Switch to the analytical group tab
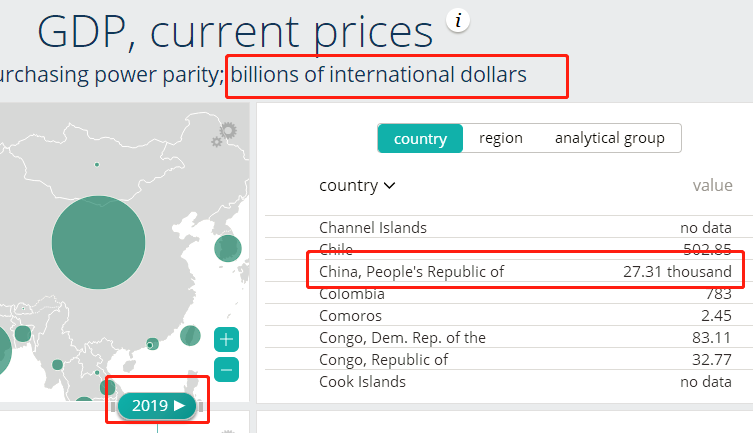This screenshot has height=433, width=753. coord(610,138)
